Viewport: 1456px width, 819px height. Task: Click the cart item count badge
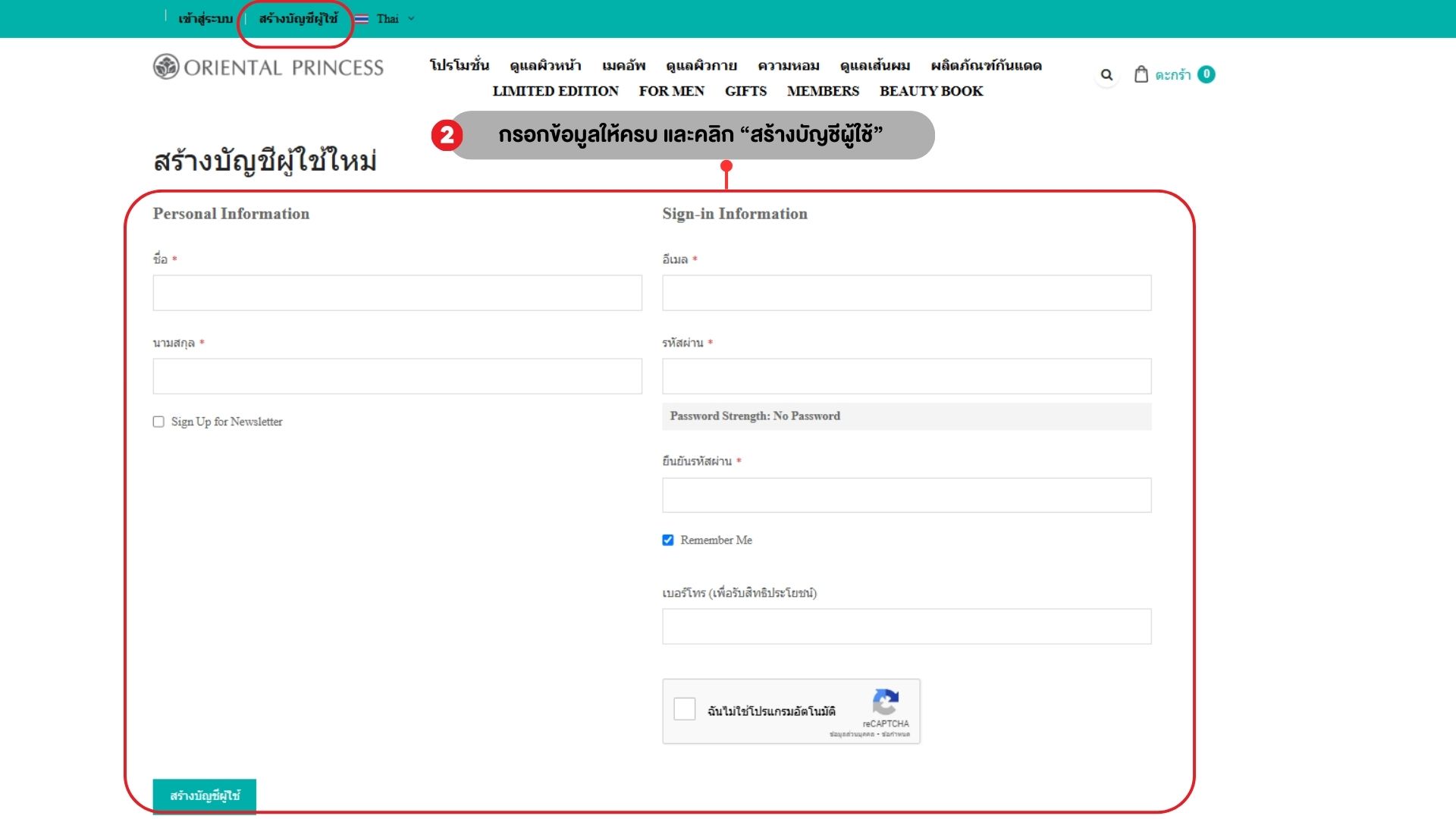click(x=1206, y=74)
